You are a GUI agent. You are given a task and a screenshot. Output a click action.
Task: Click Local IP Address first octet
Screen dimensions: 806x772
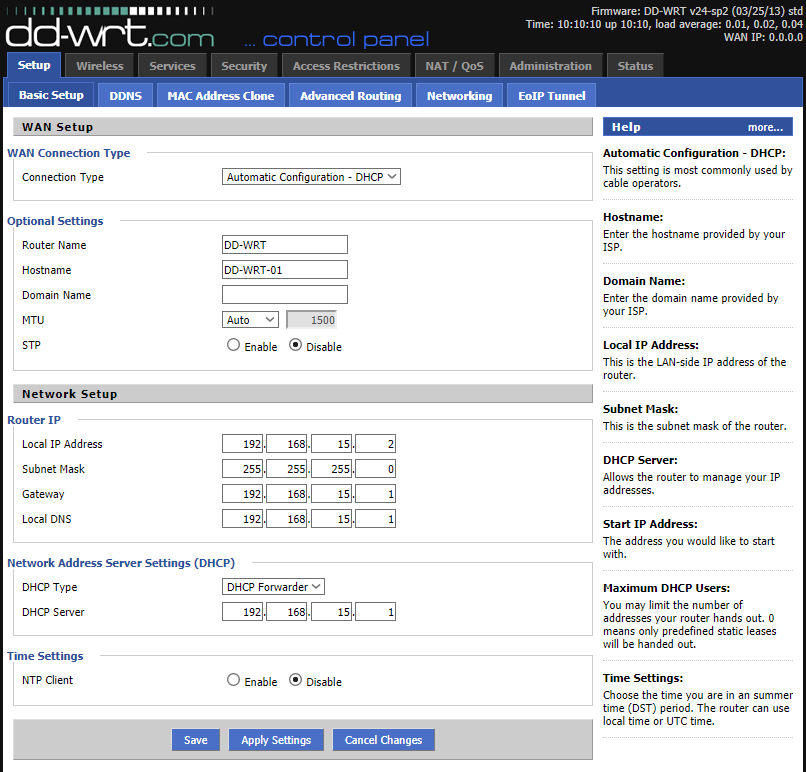pos(243,444)
